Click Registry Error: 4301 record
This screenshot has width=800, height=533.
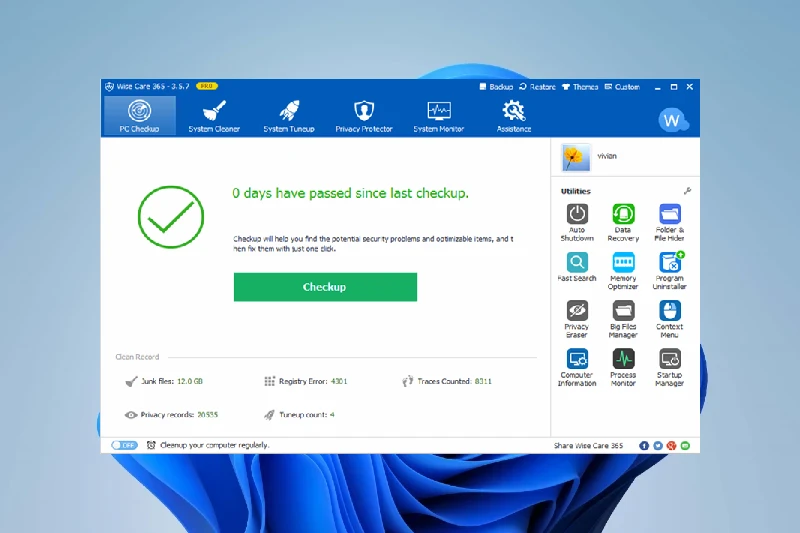[x=306, y=381]
